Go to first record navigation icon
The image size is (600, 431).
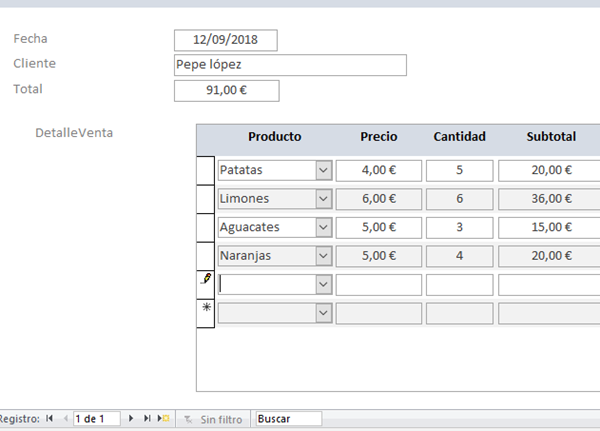point(49,418)
